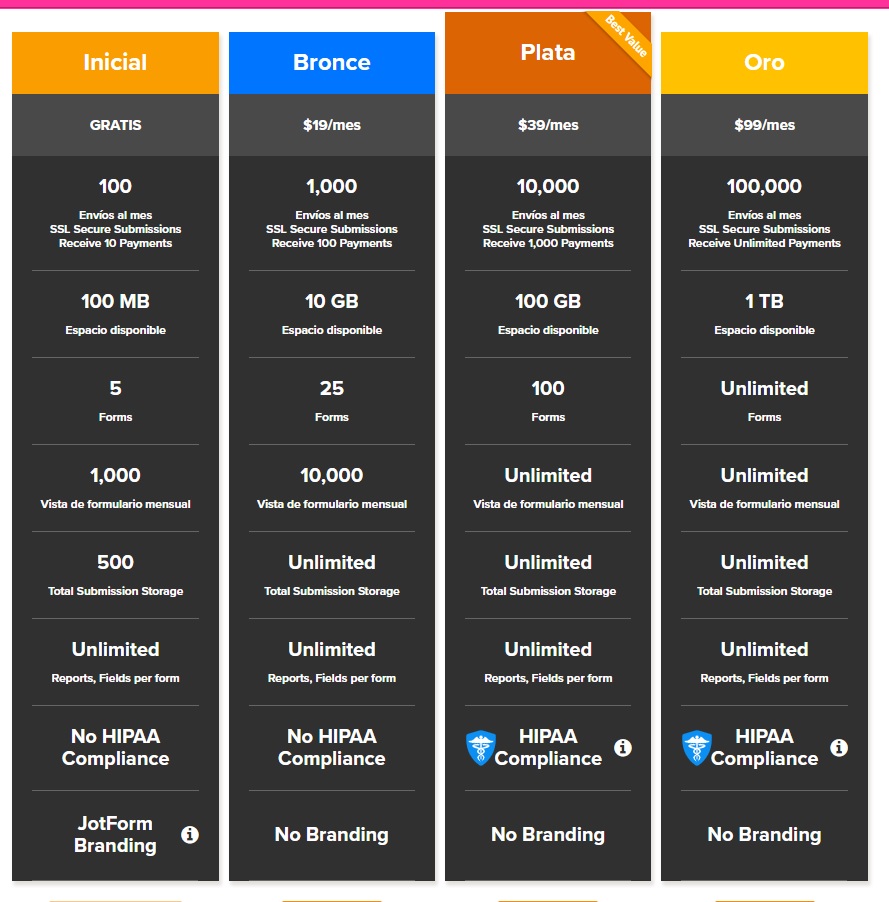
Task: Click the $19/mes price
Action: click(x=332, y=125)
